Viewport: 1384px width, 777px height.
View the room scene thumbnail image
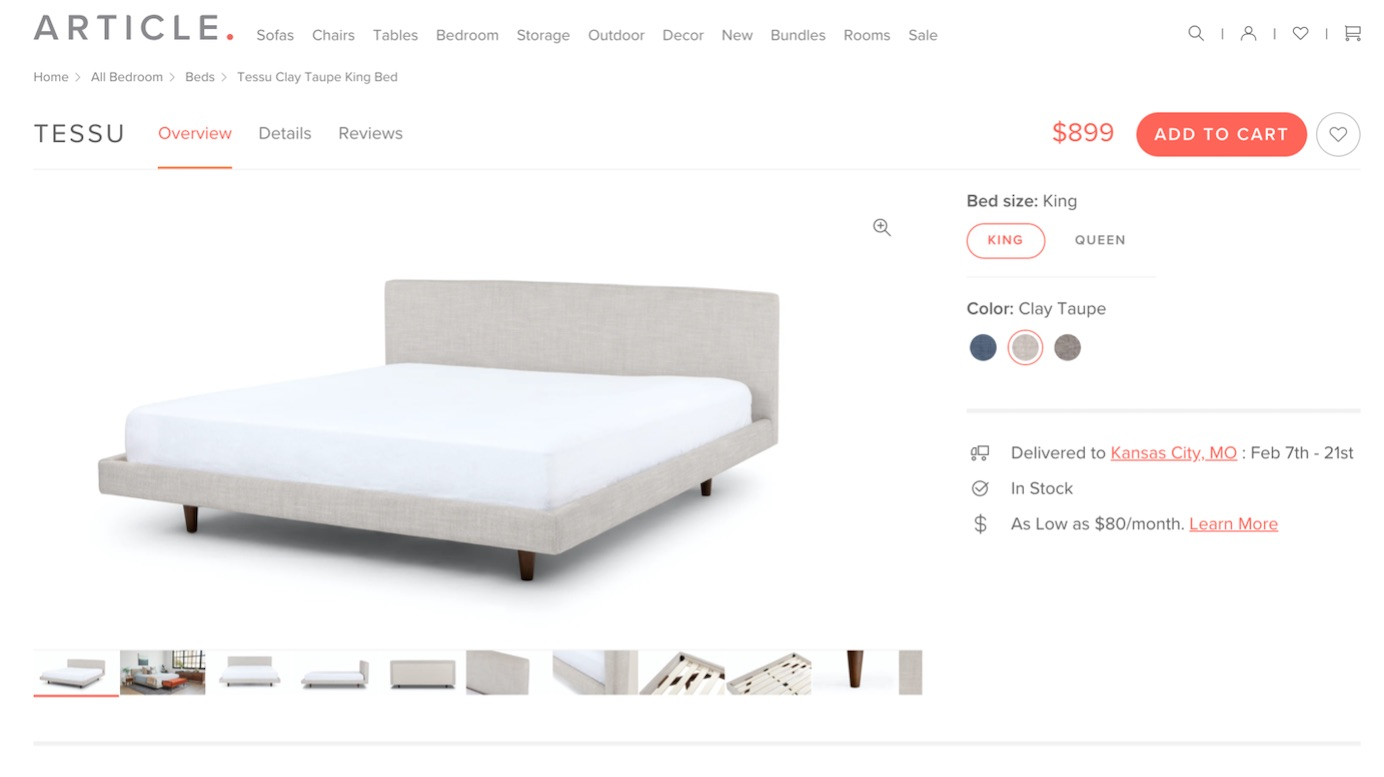tap(162, 672)
